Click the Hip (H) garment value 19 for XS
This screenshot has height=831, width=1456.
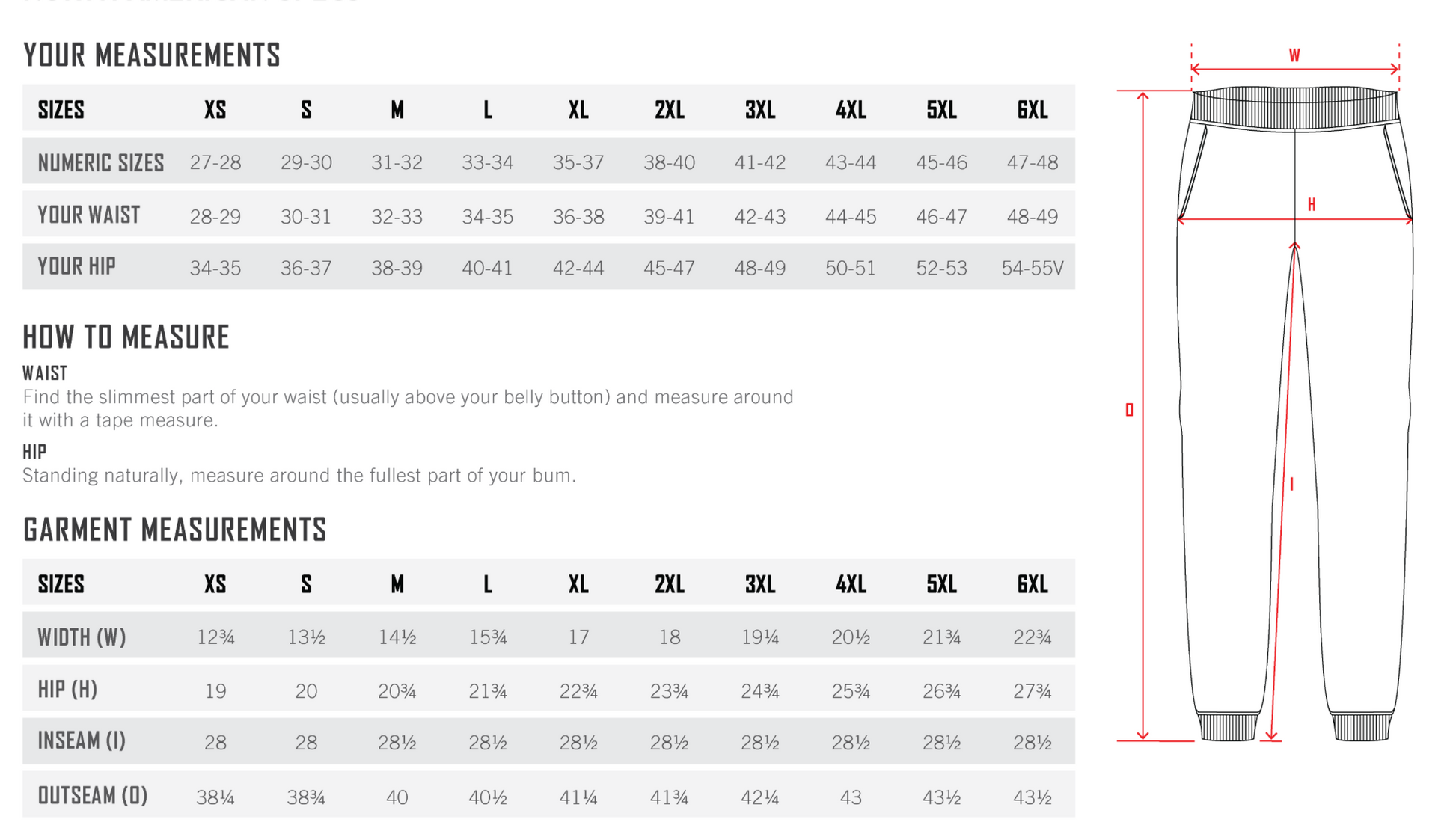[x=215, y=691]
